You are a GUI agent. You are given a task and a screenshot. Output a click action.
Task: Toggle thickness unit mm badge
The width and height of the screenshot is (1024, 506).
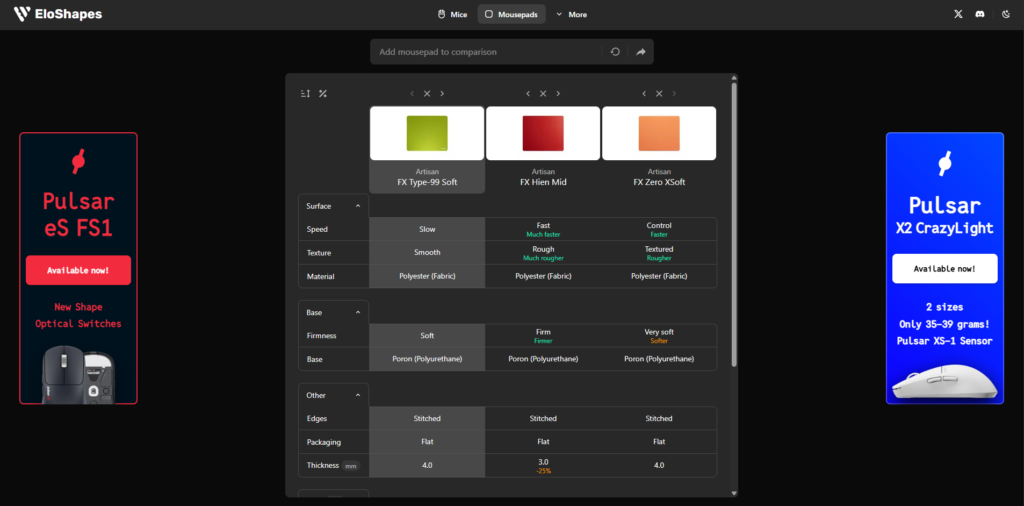tap(350, 466)
